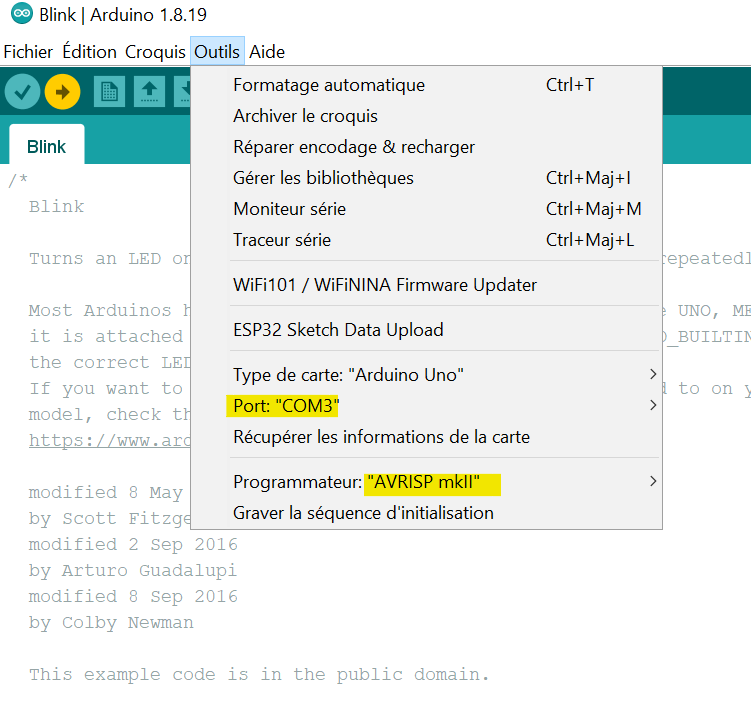Open the Édition menu

[x=90, y=52]
